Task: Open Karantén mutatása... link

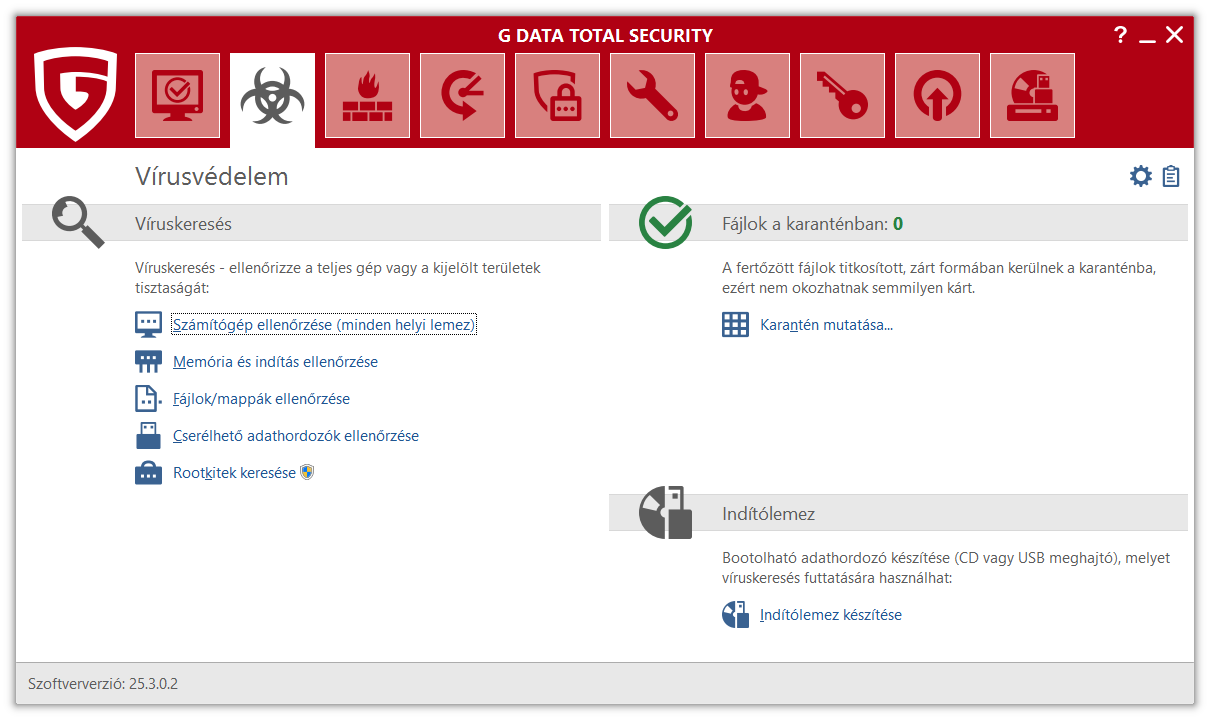Action: 826,325
